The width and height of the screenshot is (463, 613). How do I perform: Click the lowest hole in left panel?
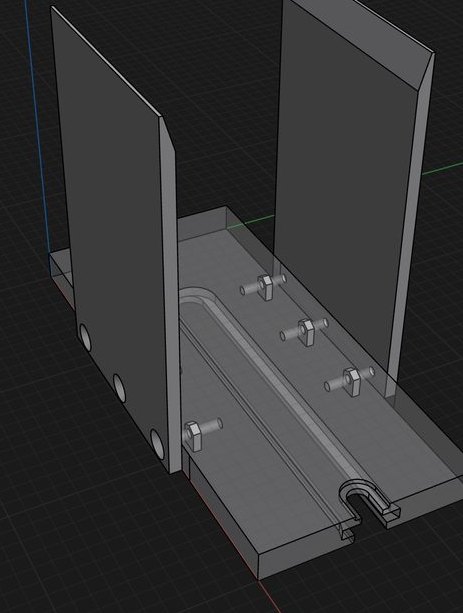(157, 444)
